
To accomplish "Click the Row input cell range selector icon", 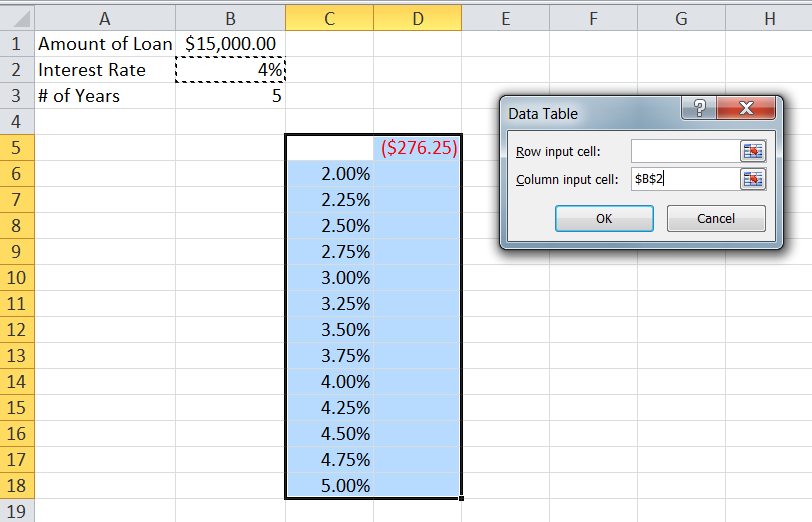I will [x=752, y=151].
